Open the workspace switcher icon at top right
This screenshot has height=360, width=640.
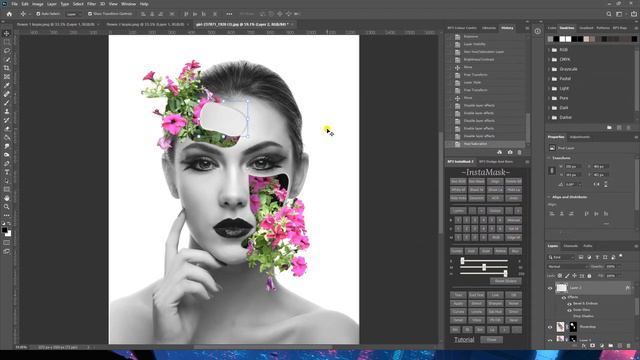[x=619, y=14]
